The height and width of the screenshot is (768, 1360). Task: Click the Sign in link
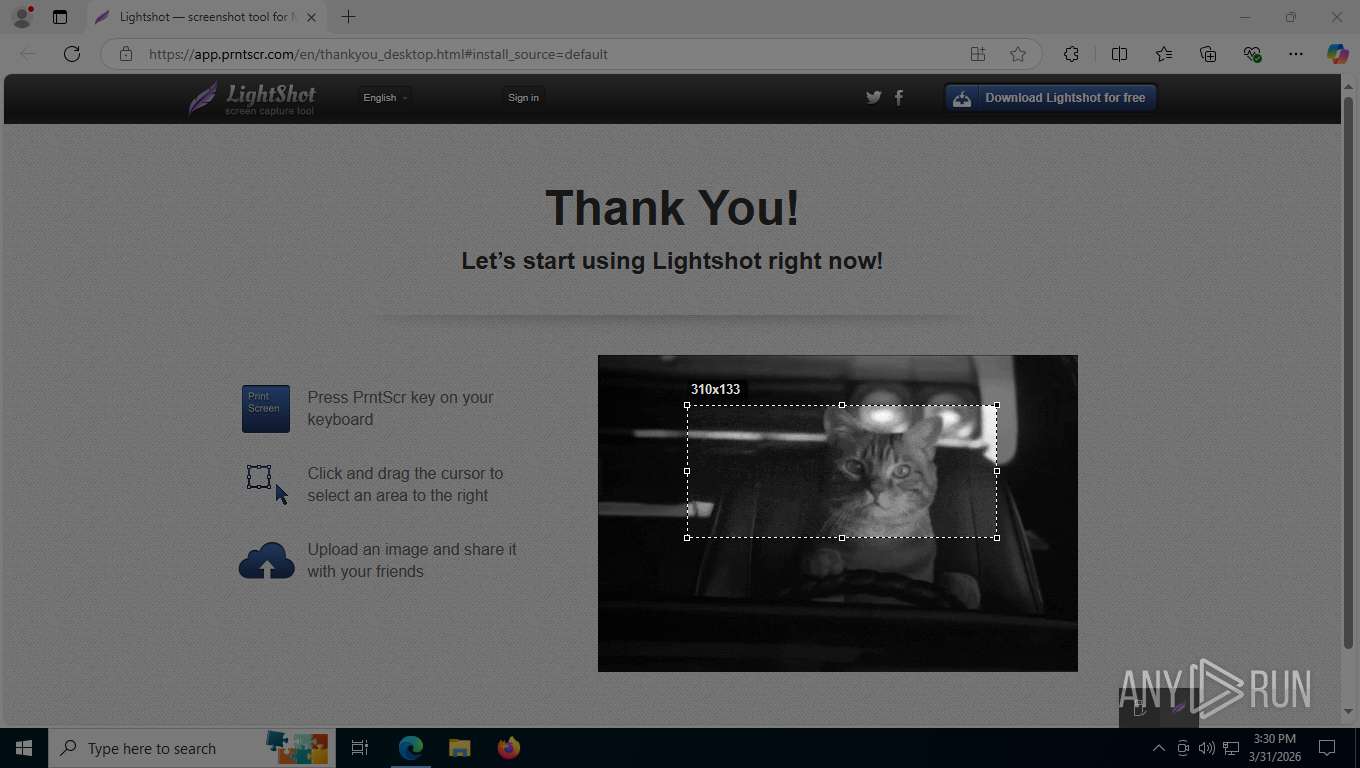point(523,97)
